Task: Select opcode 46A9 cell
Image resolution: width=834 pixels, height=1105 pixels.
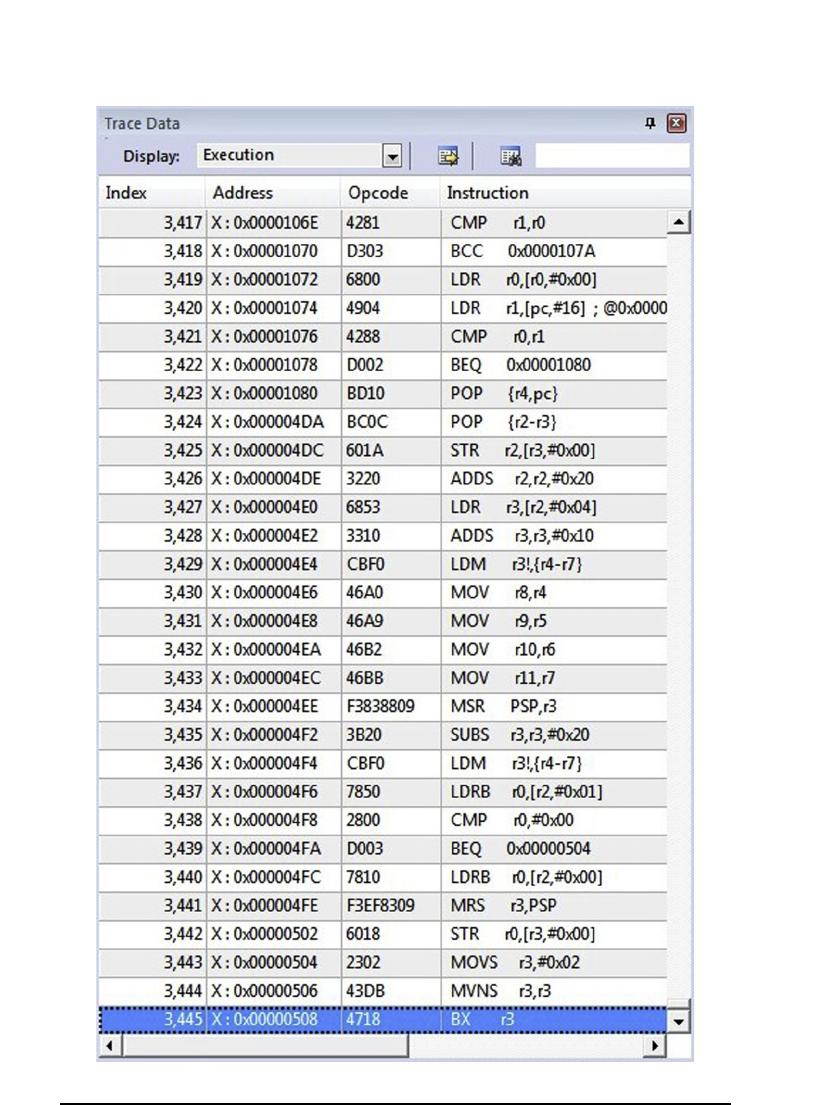Action: point(364,621)
